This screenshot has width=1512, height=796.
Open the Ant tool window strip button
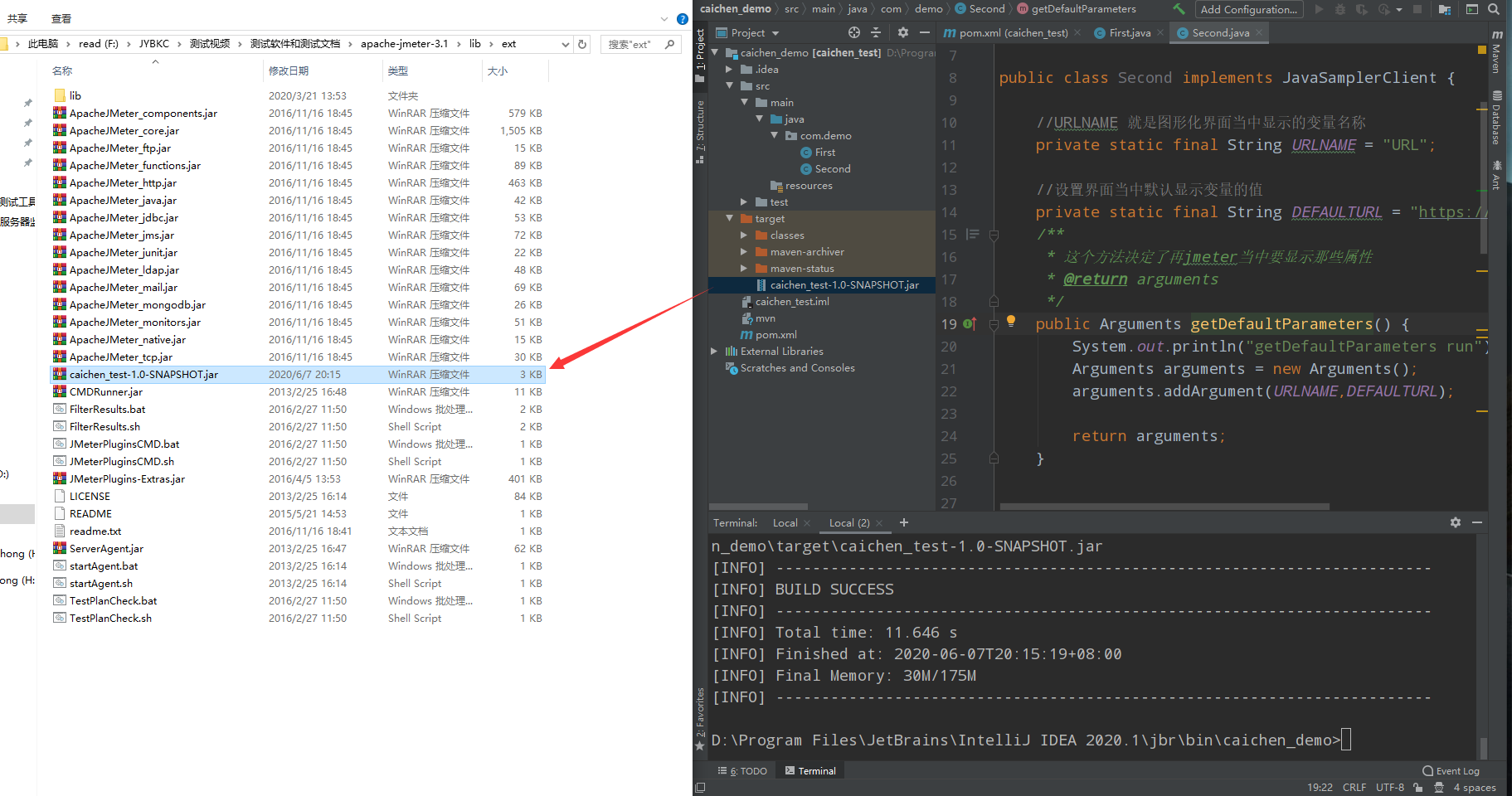[1497, 175]
